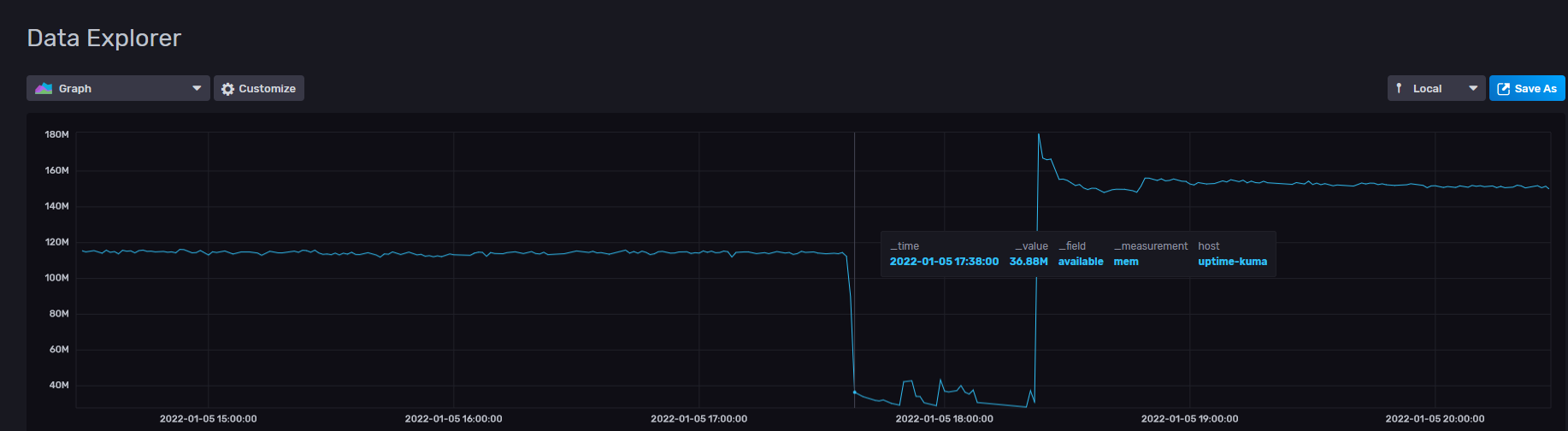Click the 40M y-axis label

click(59, 386)
